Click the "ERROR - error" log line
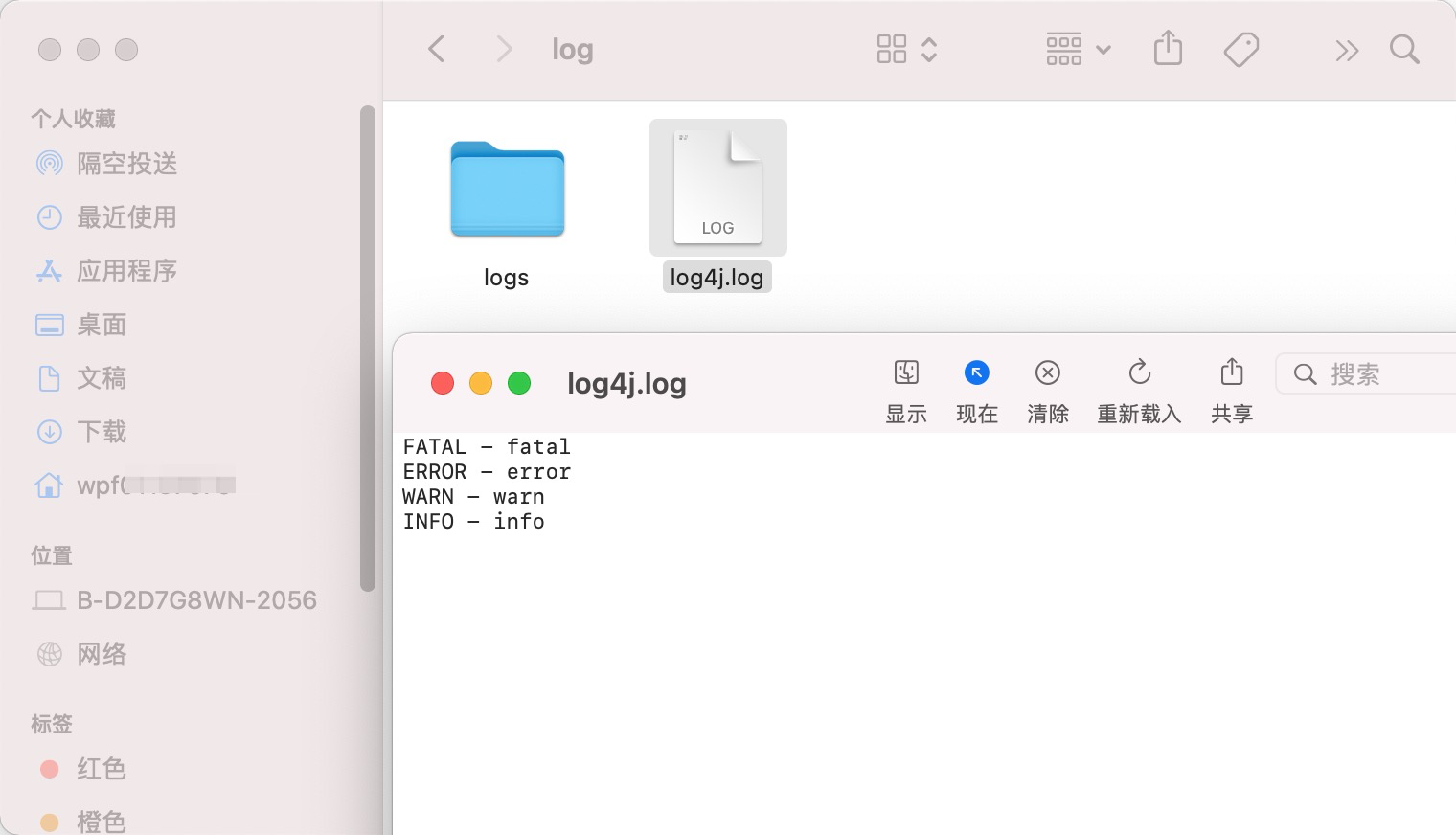The height and width of the screenshot is (835, 1456). coord(487,472)
